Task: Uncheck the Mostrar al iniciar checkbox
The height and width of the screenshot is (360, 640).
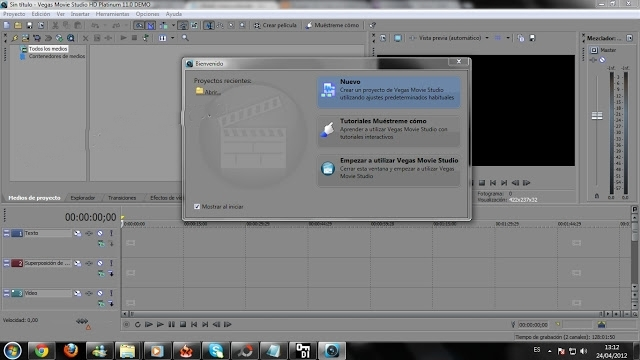Action: pos(197,207)
